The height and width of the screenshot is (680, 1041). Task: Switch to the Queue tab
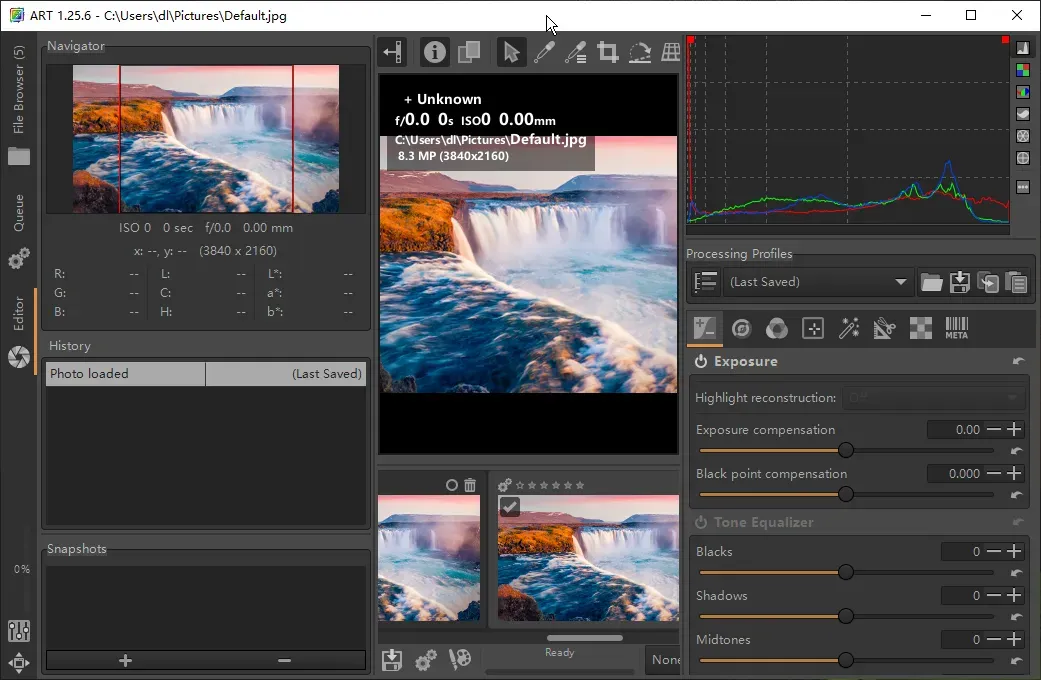click(19, 212)
